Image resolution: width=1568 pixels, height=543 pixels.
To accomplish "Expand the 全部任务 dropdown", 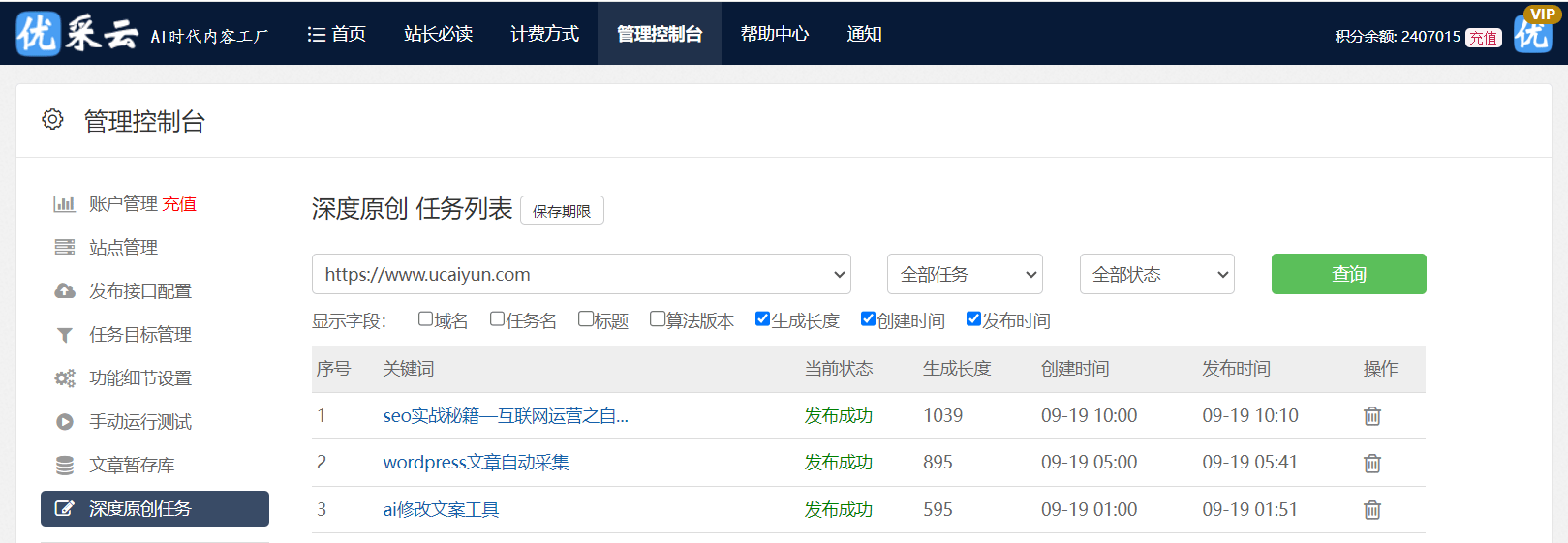I will [965, 274].
